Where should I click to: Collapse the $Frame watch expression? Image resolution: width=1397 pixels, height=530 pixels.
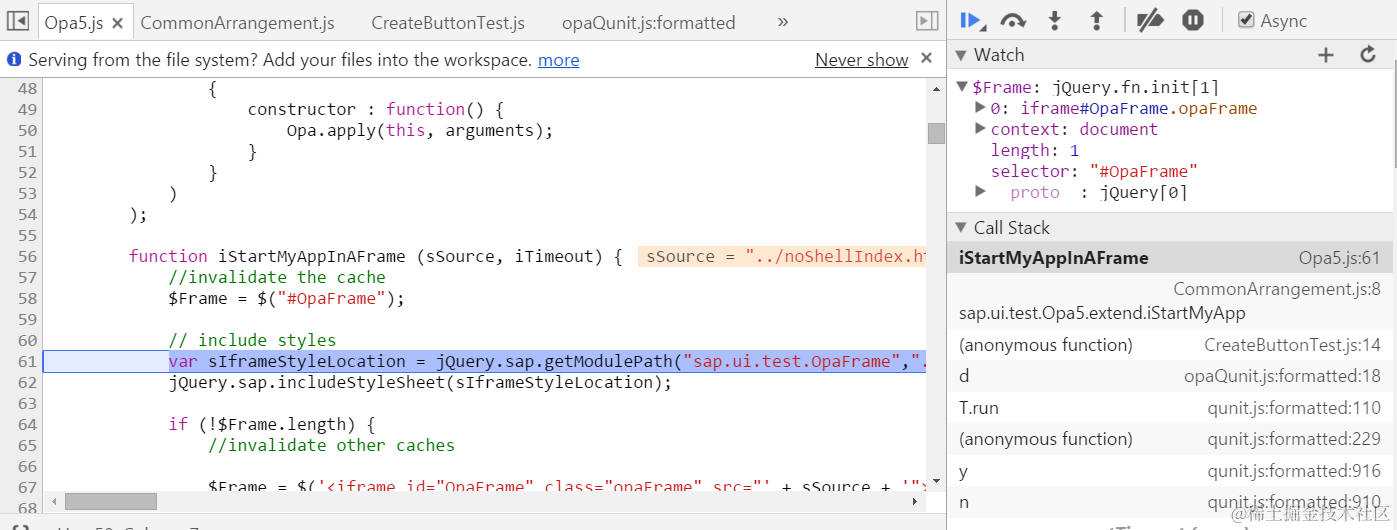click(962, 87)
